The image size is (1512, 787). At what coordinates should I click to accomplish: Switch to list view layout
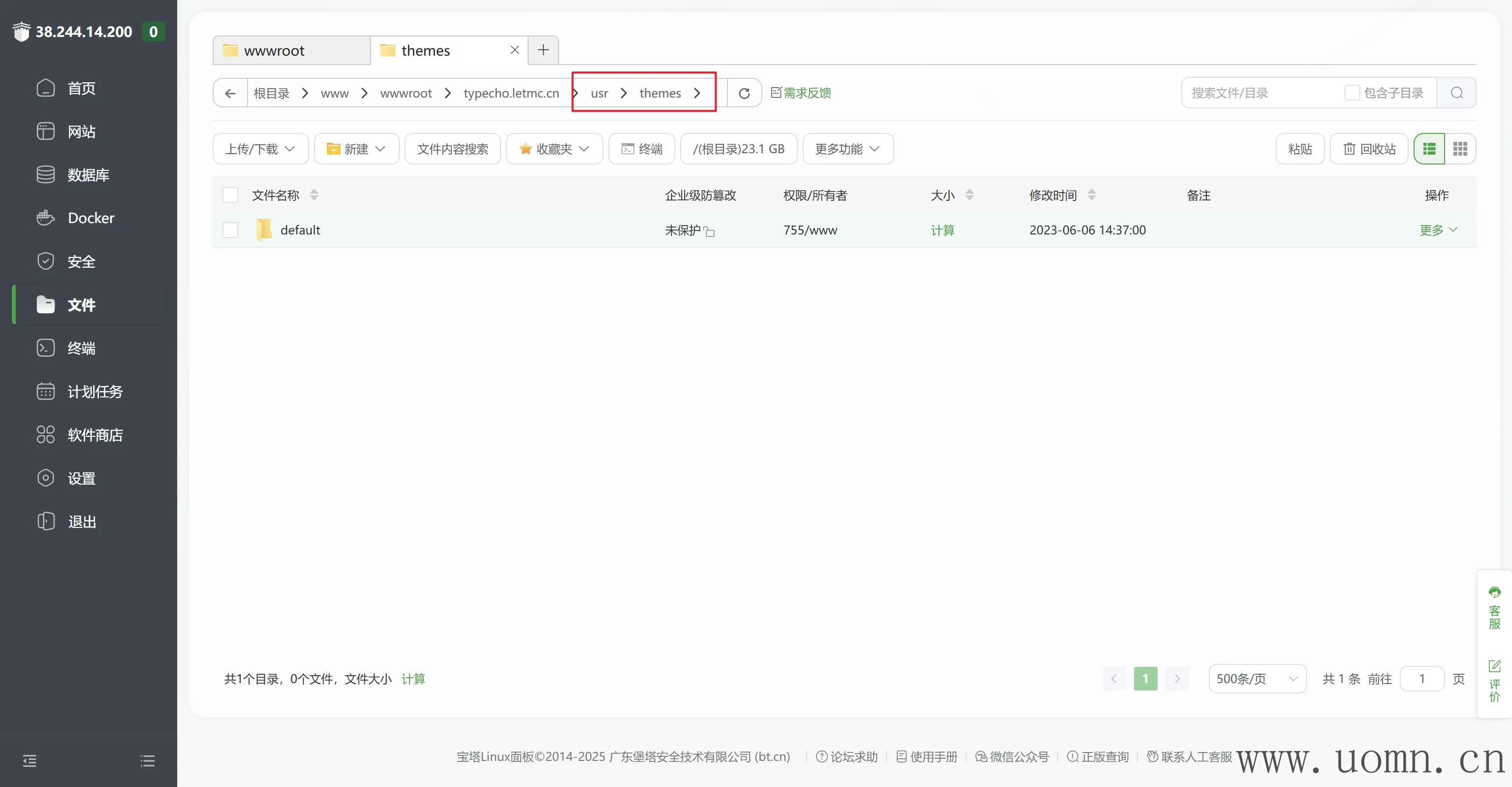[1429, 149]
